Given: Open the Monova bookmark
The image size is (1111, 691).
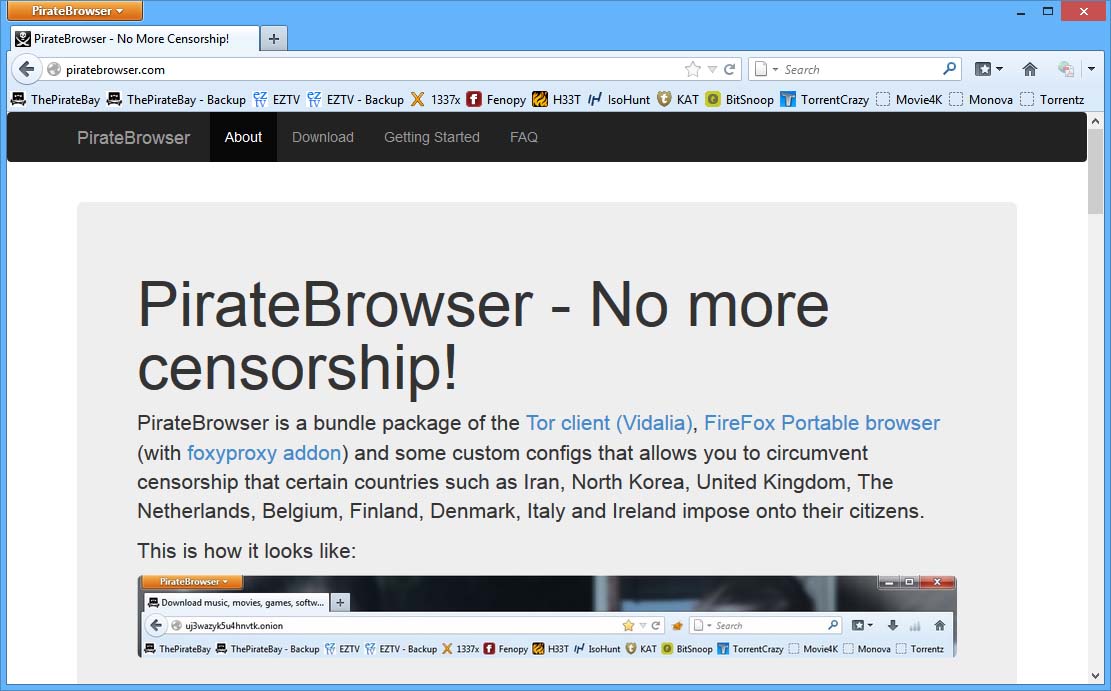Looking at the screenshot, I should click(x=981, y=99).
